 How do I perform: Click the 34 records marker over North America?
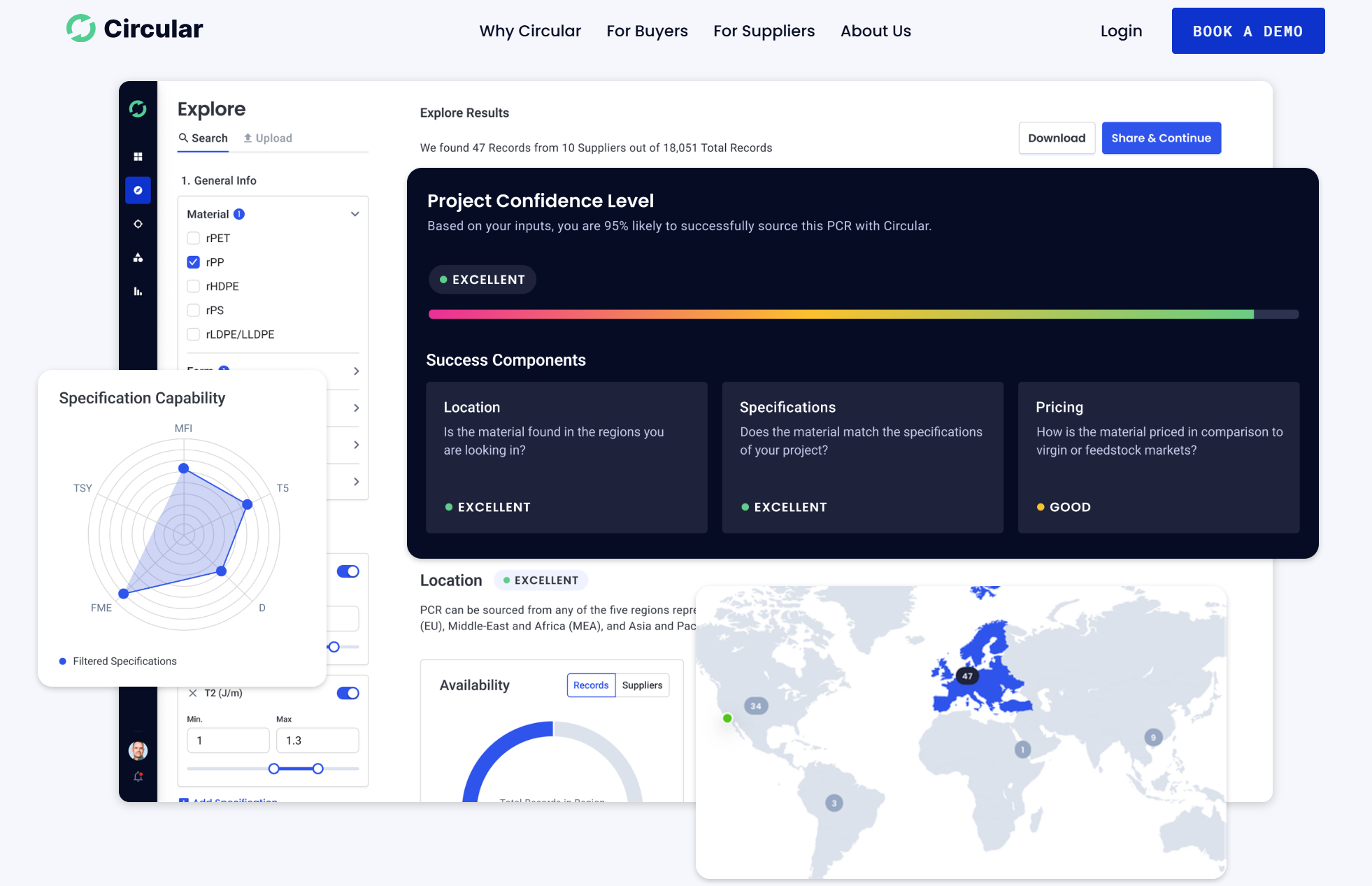click(x=756, y=706)
